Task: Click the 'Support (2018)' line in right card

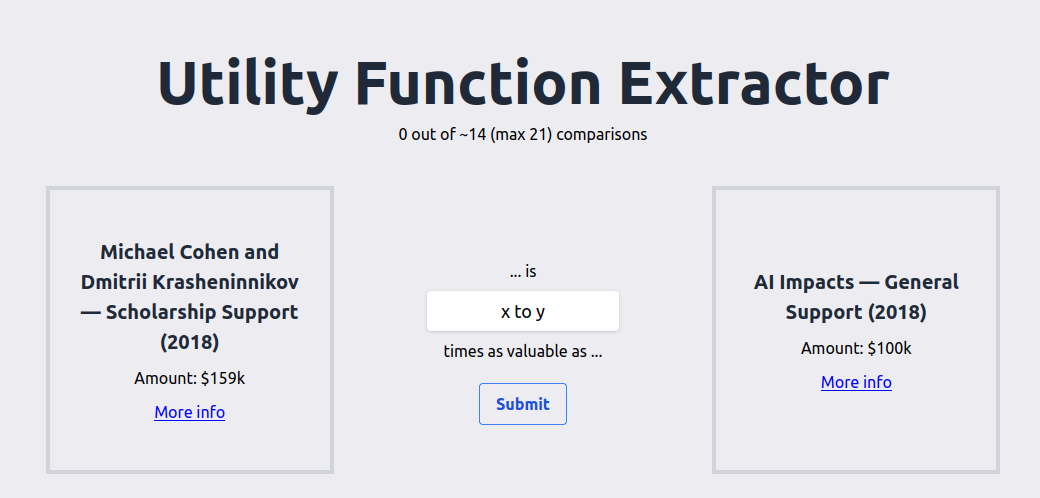Action: [856, 312]
